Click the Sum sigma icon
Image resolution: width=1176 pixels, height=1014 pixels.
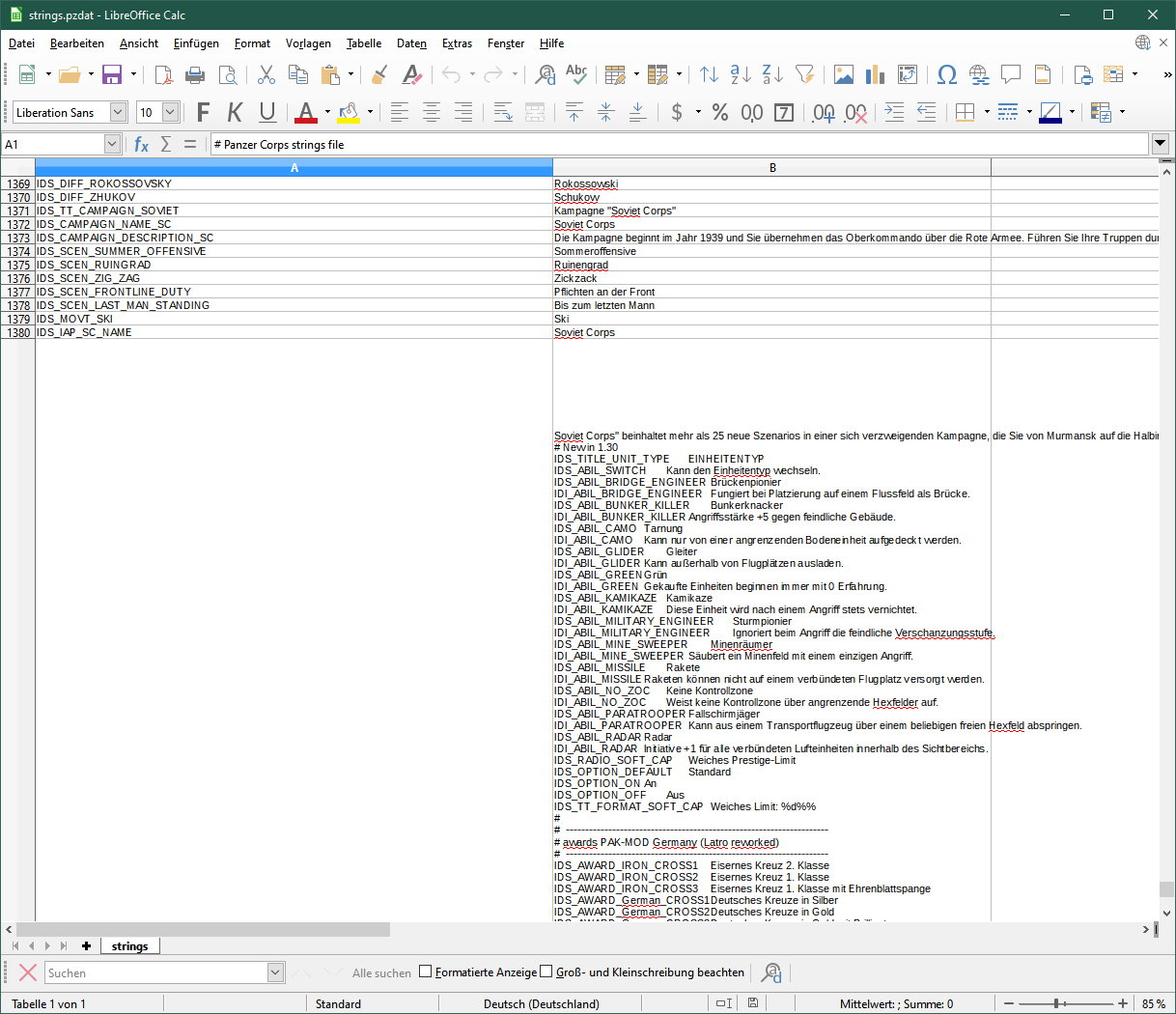click(166, 144)
